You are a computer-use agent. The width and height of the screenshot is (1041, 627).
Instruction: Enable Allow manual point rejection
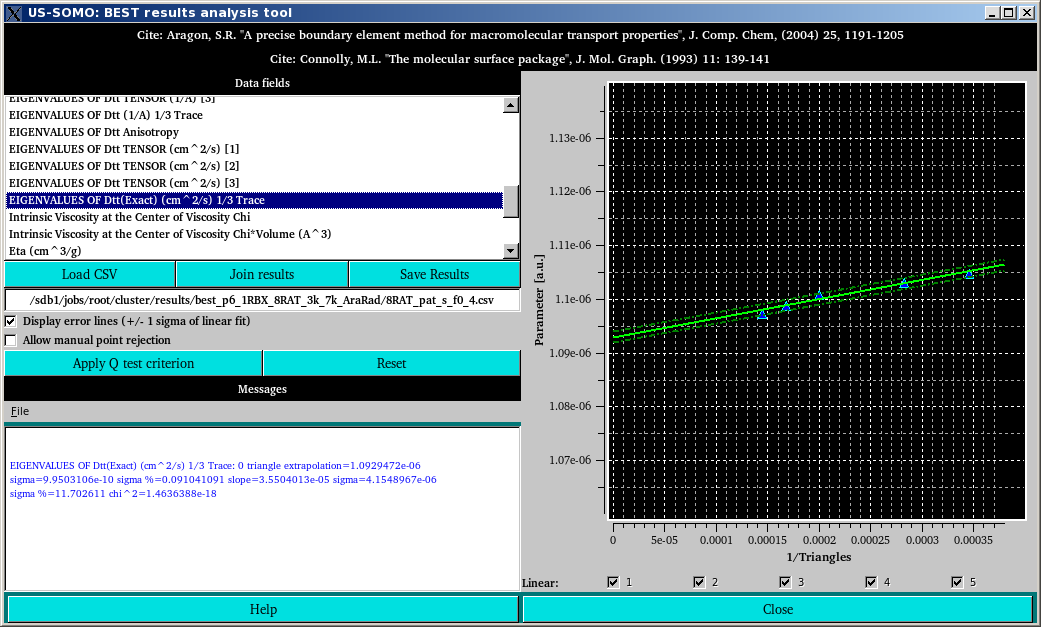(x=10, y=339)
